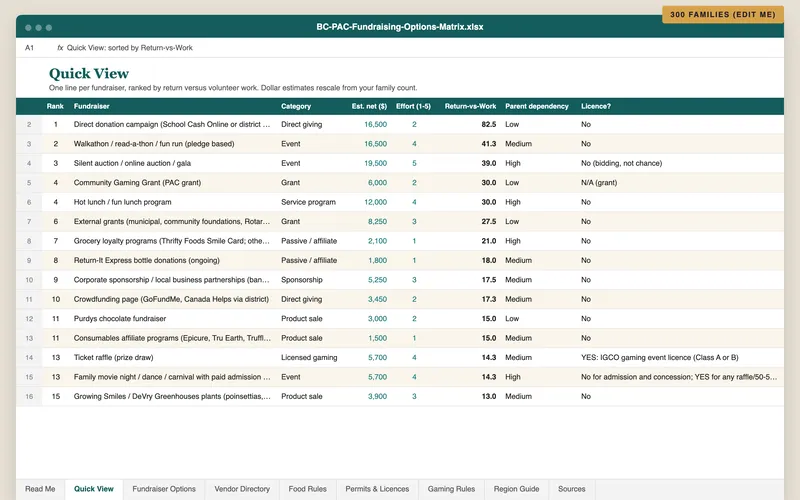Screen dimensions: 800x500
Task: Select the External grants fundraiser cell
Action: pos(172,221)
